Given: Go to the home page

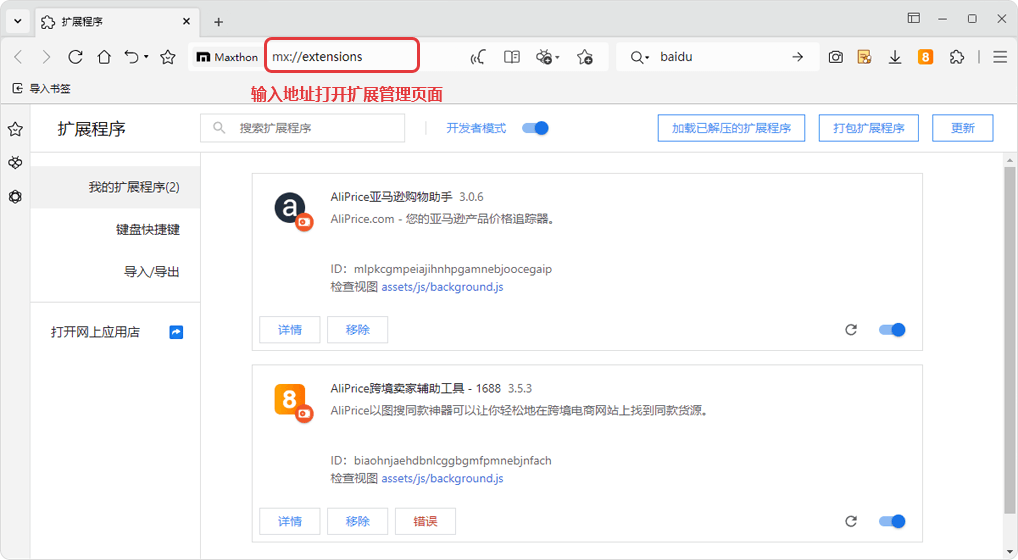Looking at the screenshot, I should click(104, 57).
